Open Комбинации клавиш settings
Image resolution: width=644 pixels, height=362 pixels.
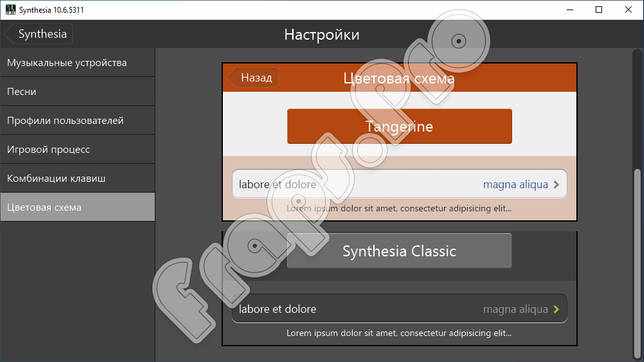(x=77, y=178)
